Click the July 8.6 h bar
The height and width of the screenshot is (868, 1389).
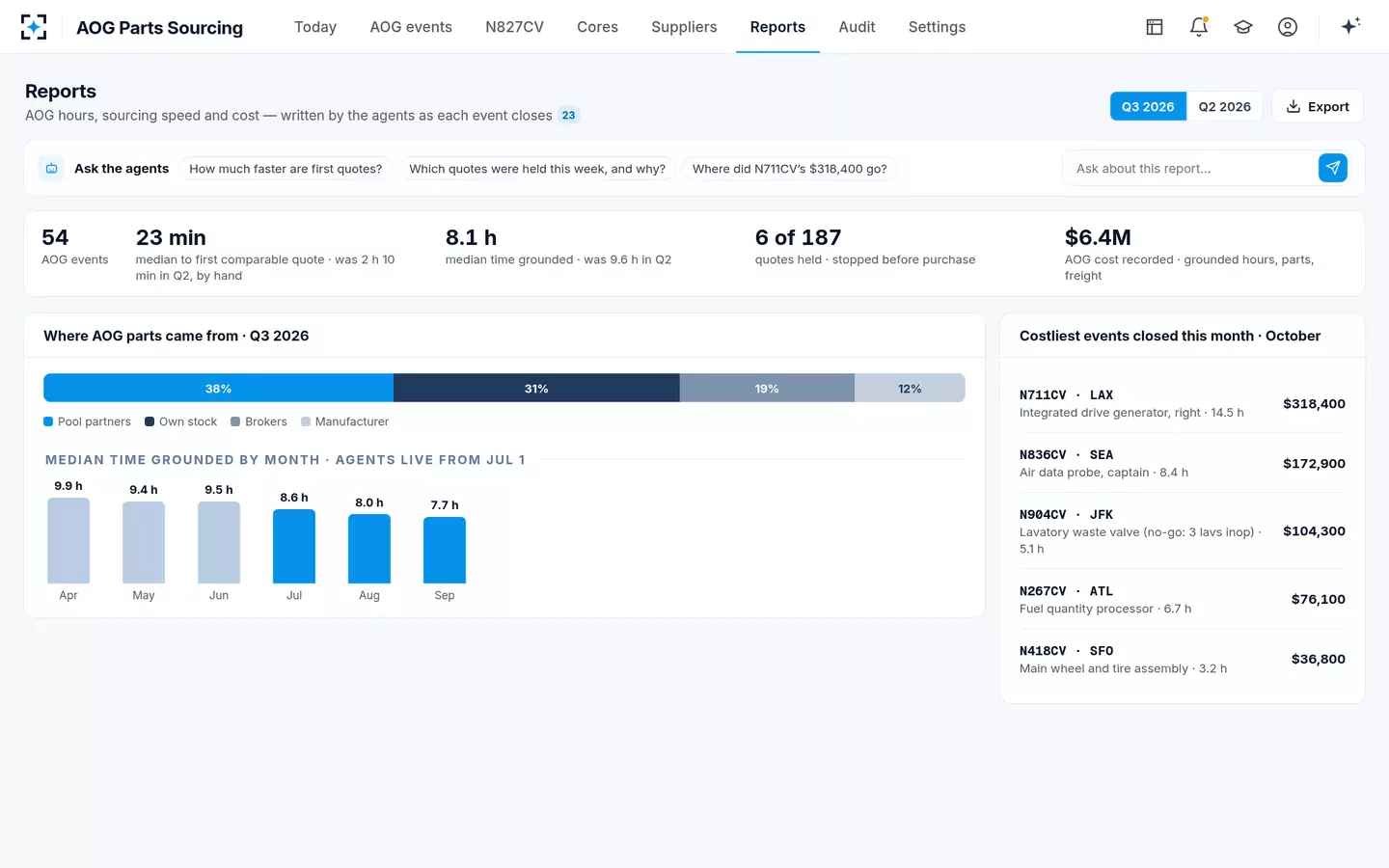(x=294, y=546)
